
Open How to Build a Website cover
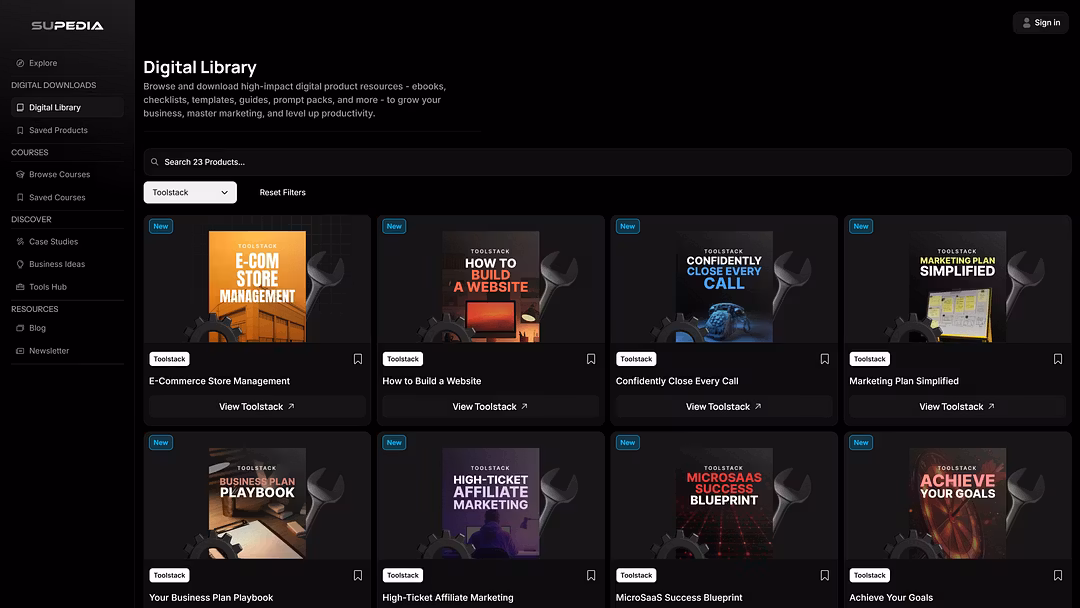pos(490,286)
